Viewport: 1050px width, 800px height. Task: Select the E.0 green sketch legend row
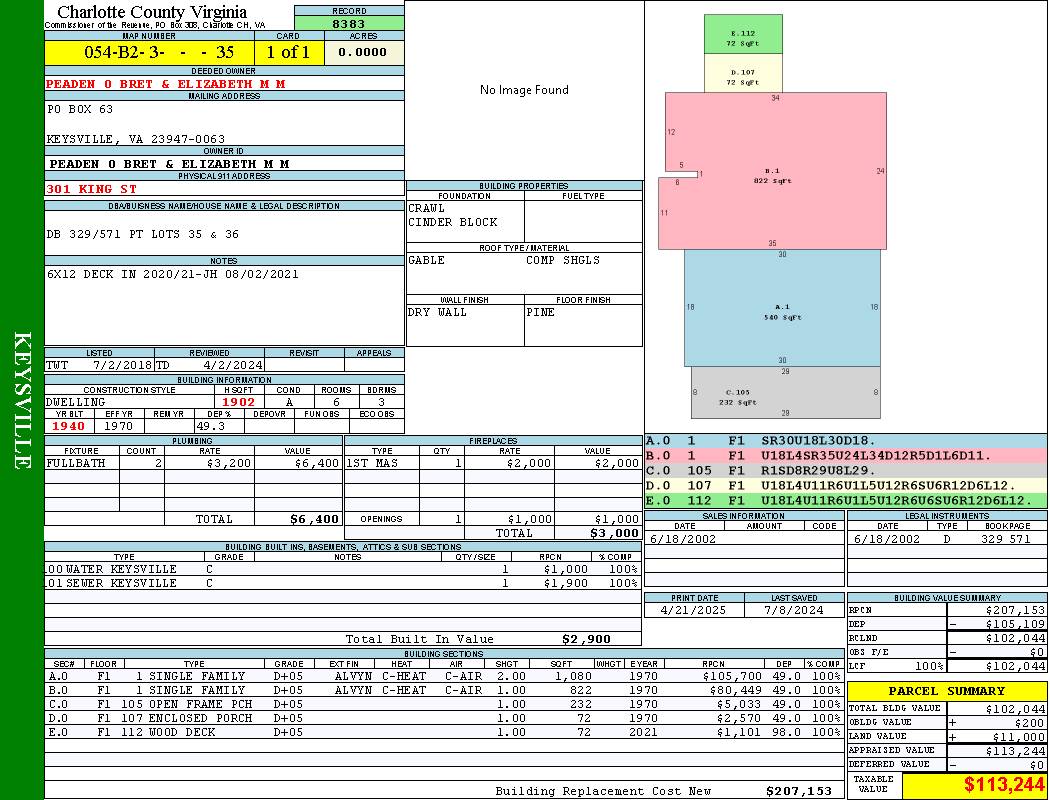(846, 500)
